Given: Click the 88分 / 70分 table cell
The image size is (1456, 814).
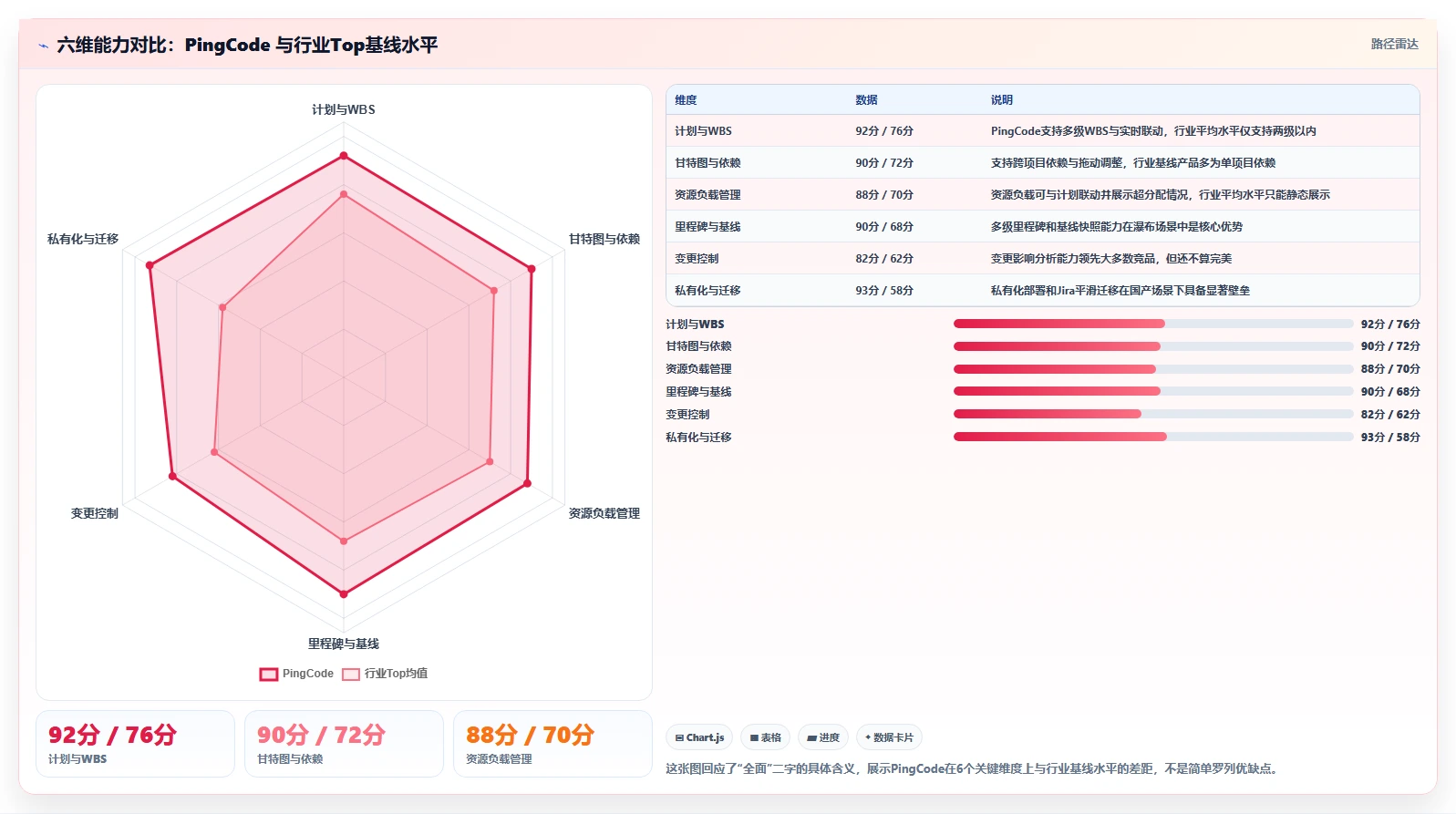Looking at the screenshot, I should click(x=884, y=195).
